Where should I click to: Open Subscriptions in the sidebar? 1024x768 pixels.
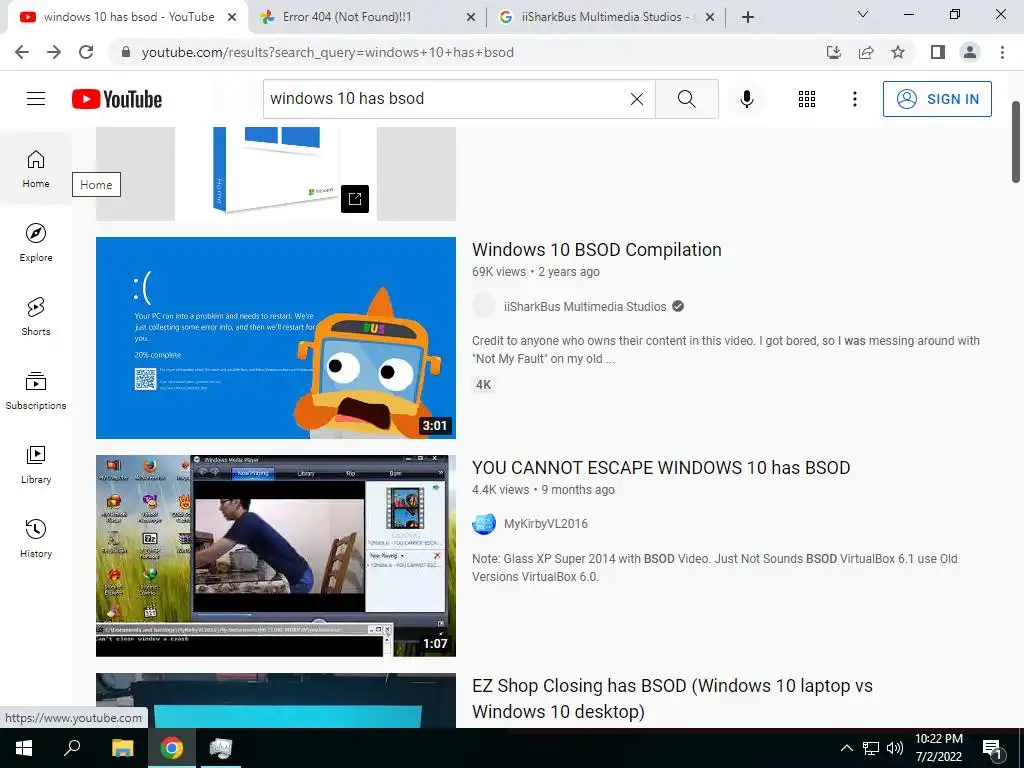(x=36, y=390)
